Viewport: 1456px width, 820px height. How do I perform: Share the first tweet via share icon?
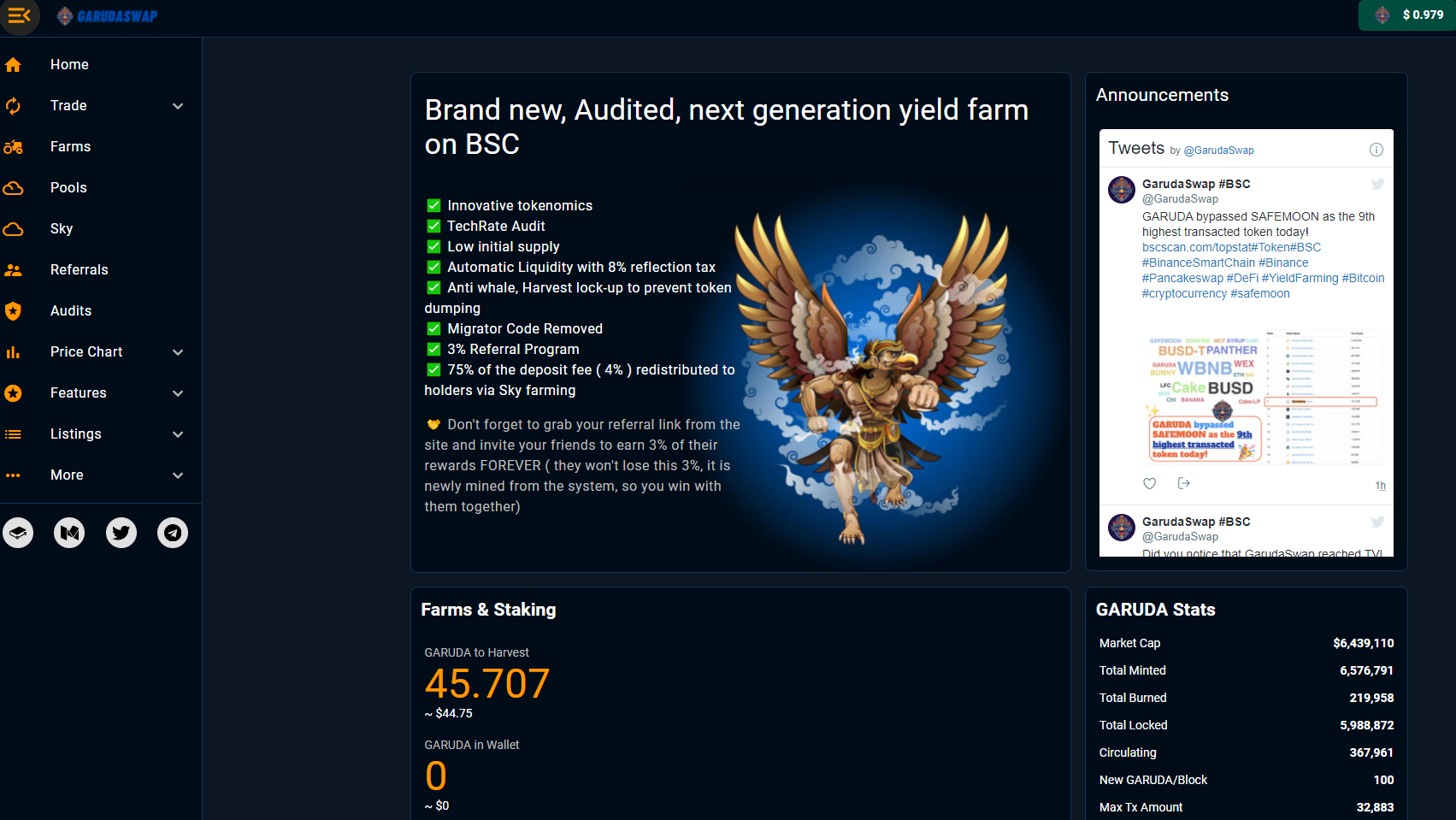point(1184,483)
